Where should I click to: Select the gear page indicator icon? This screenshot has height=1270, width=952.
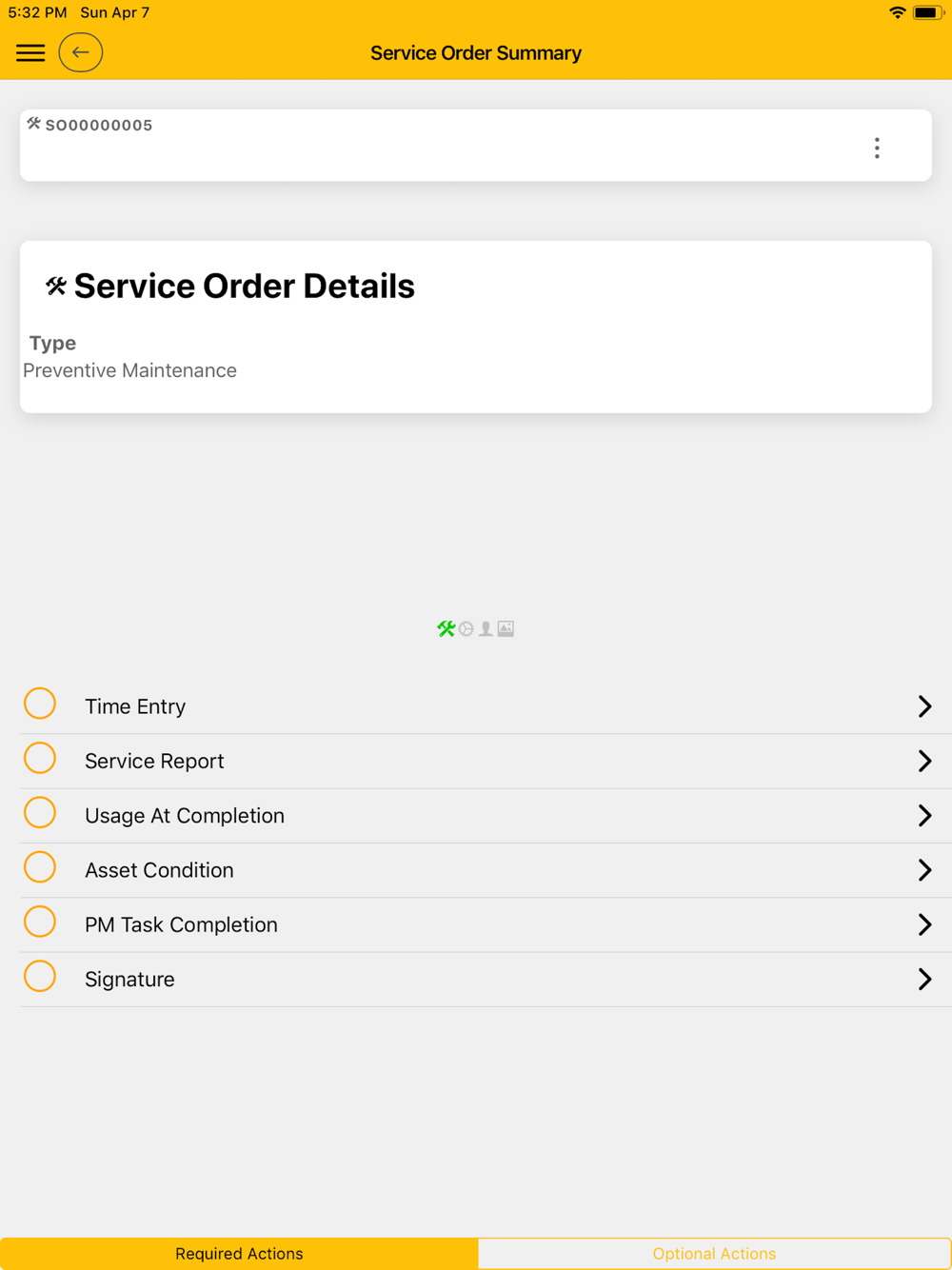tap(466, 628)
